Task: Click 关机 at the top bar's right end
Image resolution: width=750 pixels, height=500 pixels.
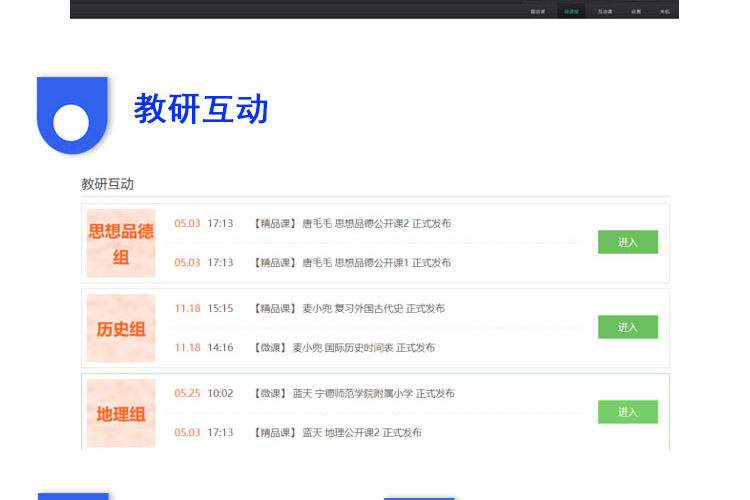Action: pos(664,12)
